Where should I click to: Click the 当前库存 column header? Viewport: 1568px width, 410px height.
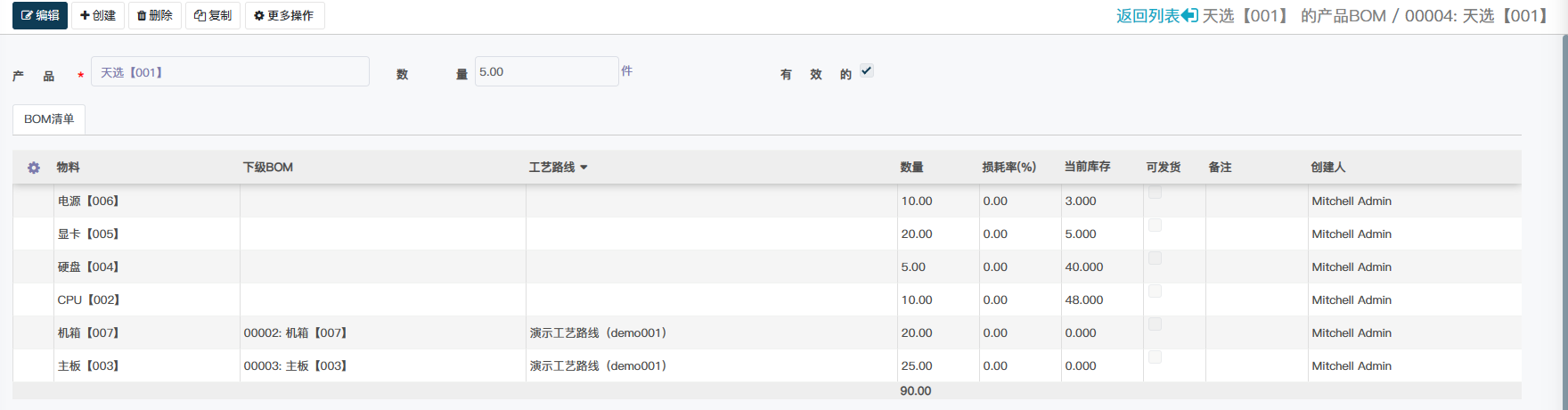tap(1087, 168)
